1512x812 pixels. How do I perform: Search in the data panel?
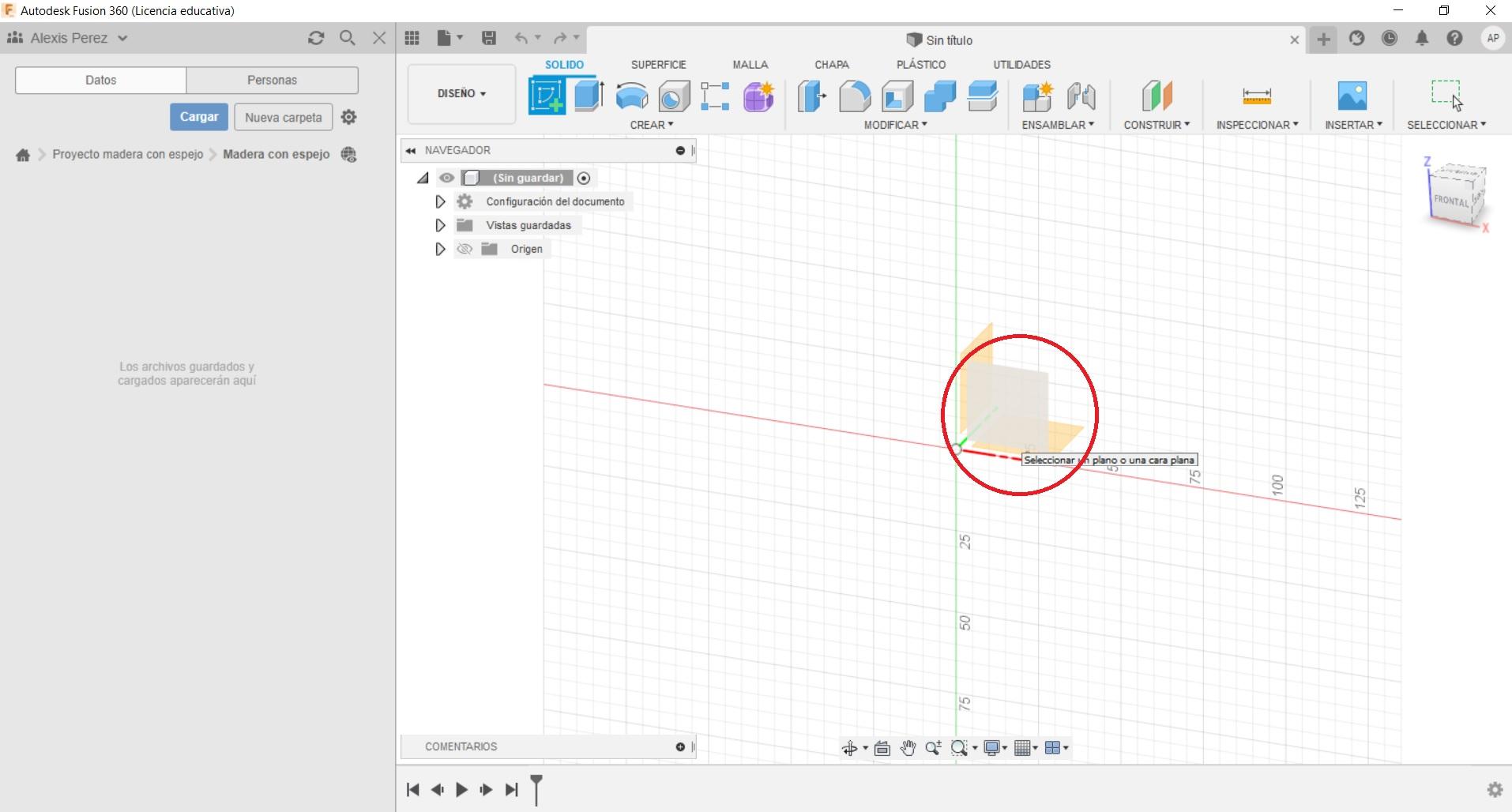click(347, 38)
